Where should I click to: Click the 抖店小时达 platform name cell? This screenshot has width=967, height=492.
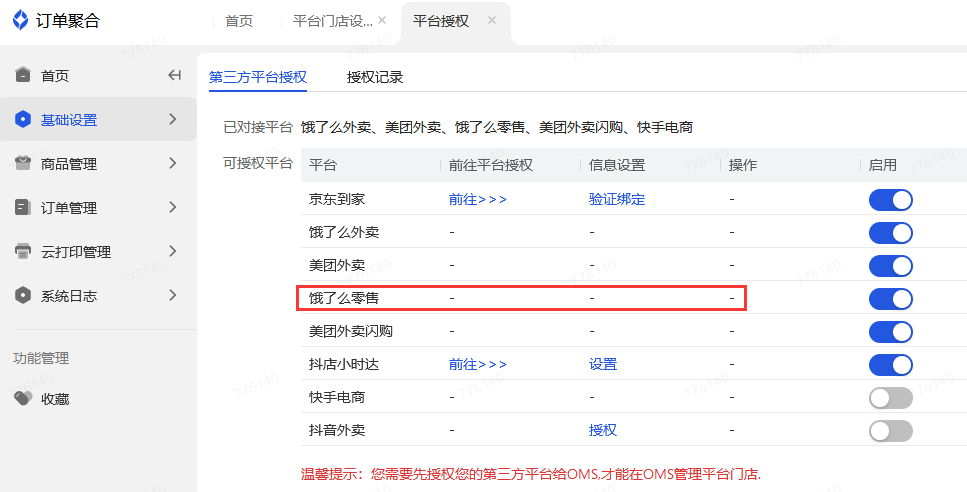344,364
